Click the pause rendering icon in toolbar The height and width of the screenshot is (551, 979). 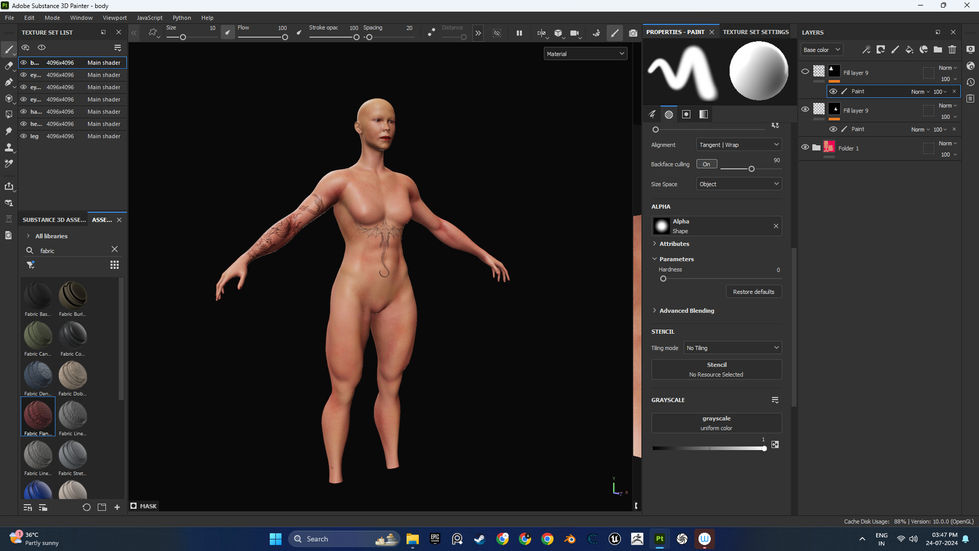(x=519, y=33)
